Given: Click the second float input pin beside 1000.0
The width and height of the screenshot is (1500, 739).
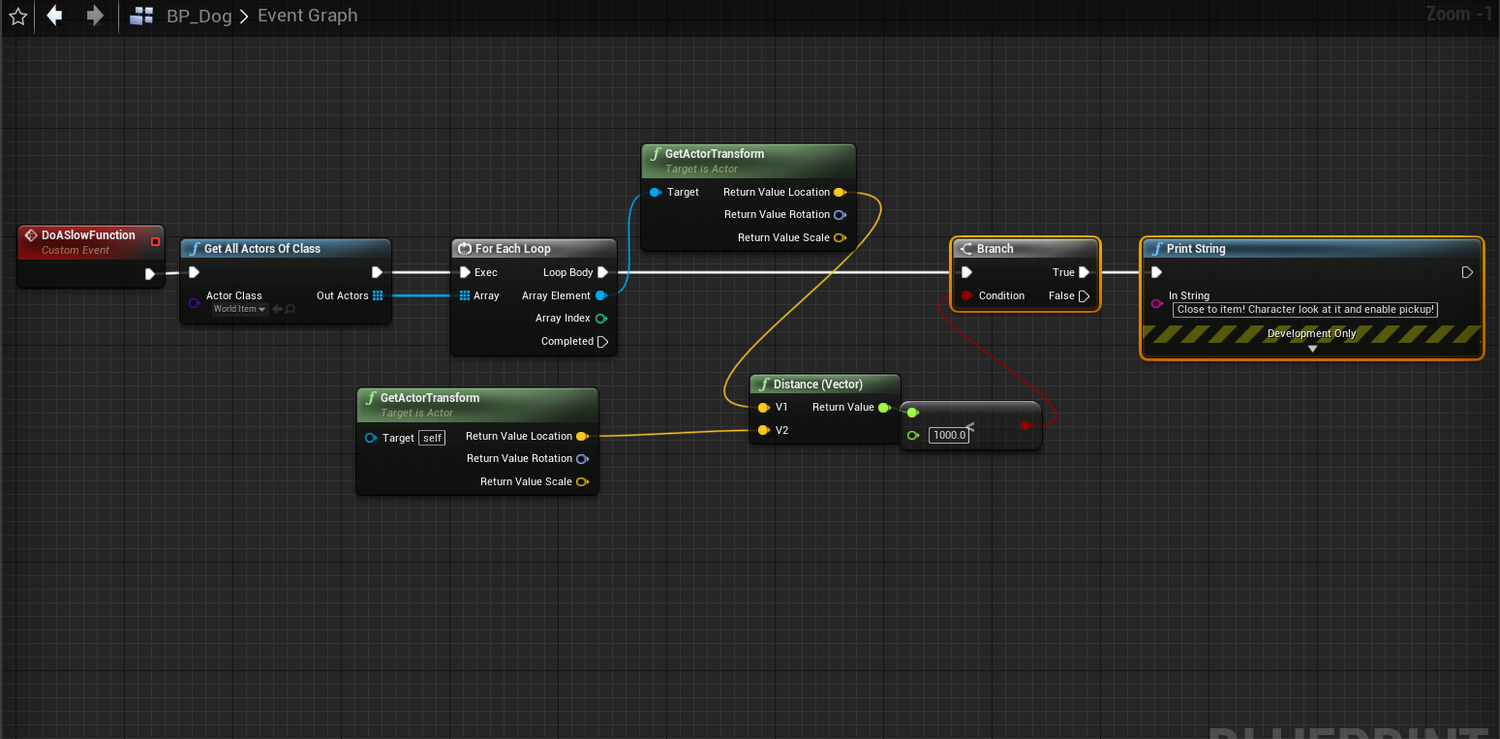Looking at the screenshot, I should pyautogui.click(x=913, y=435).
